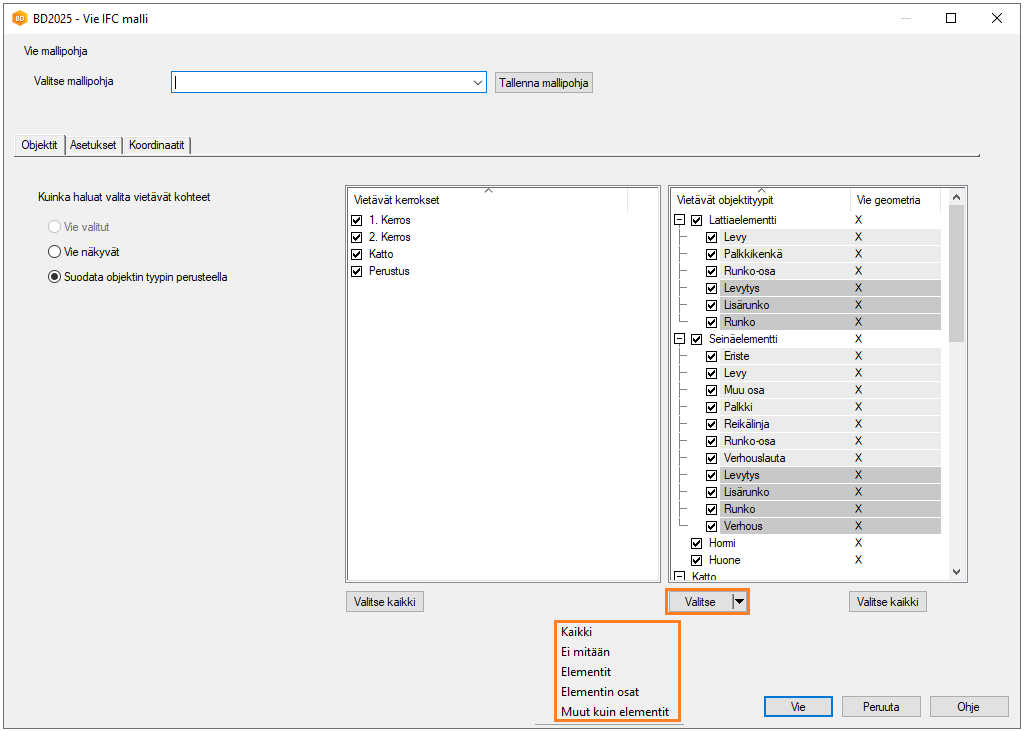Uncheck the Palkkikenkä object type checkbox
The image size is (1025, 731).
712,254
